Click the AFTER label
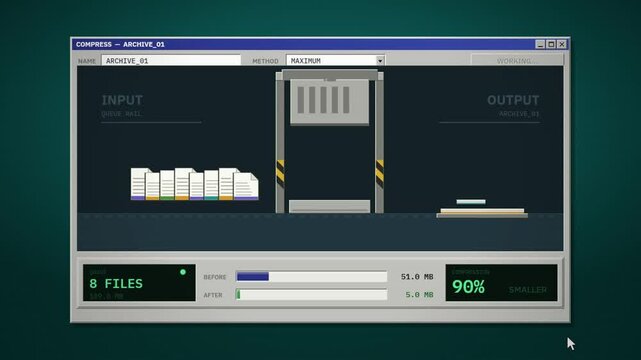 click(x=213, y=295)
